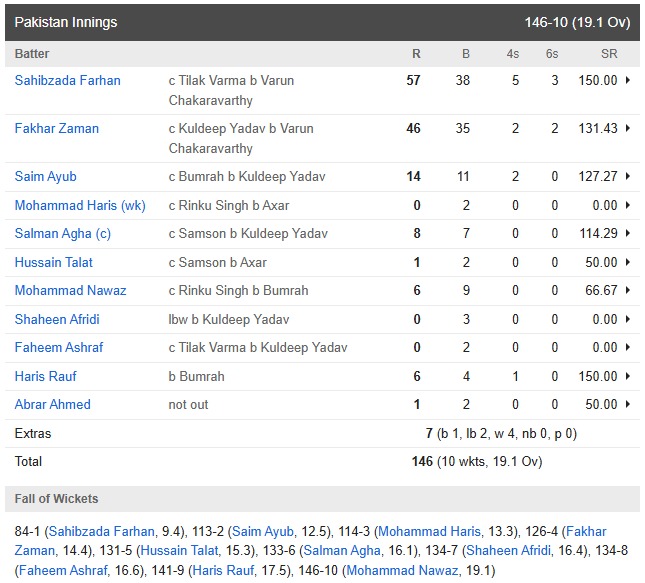Click Faheem Ashraf in the batter column

click(x=59, y=348)
